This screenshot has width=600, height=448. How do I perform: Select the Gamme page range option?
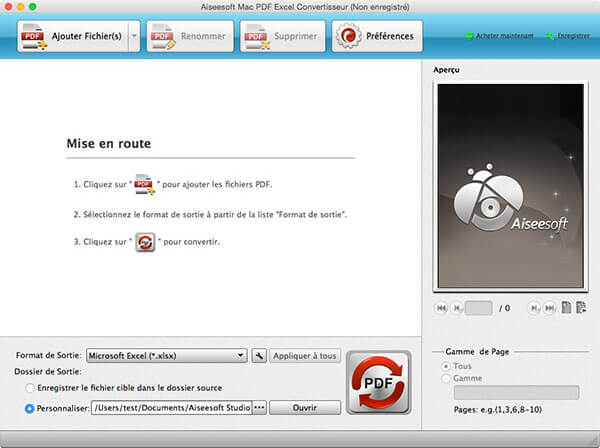click(446, 379)
